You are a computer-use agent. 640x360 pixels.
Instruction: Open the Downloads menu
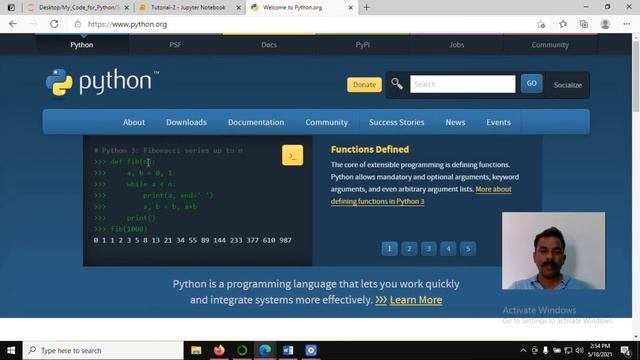[x=186, y=122]
